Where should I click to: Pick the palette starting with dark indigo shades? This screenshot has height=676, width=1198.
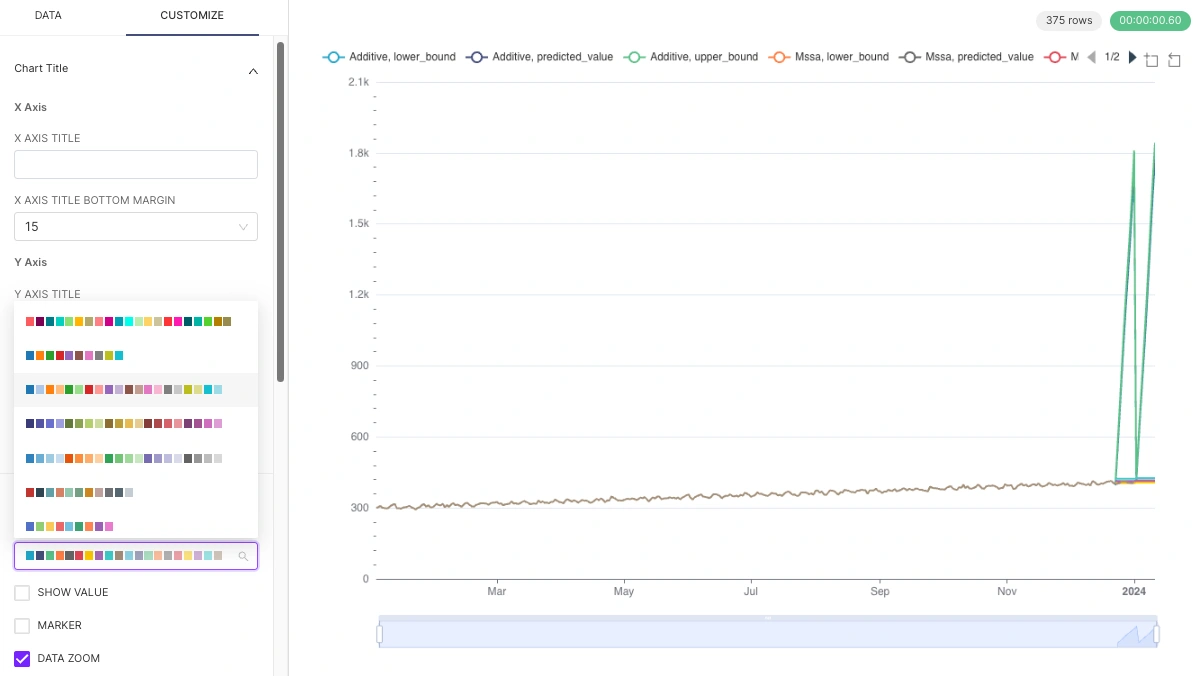pyautogui.click(x=136, y=423)
